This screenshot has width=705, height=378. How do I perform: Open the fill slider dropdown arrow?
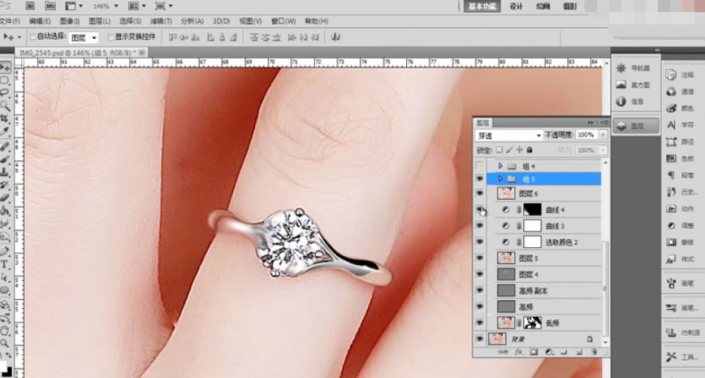tap(603, 150)
